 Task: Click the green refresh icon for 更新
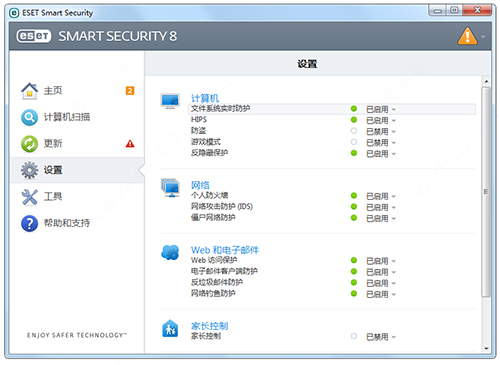pyautogui.click(x=30, y=144)
